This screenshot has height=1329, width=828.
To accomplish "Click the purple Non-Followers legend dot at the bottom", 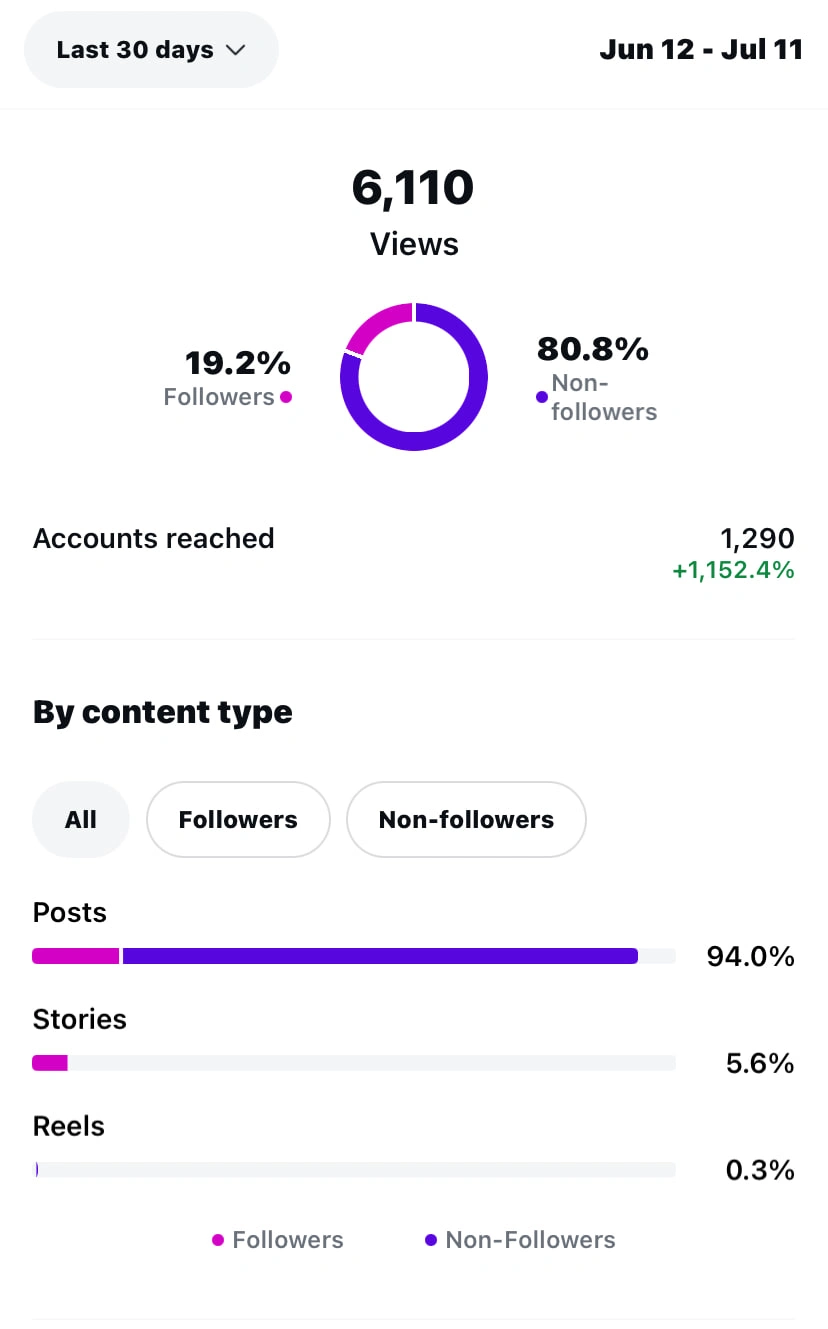I will [x=431, y=1240].
